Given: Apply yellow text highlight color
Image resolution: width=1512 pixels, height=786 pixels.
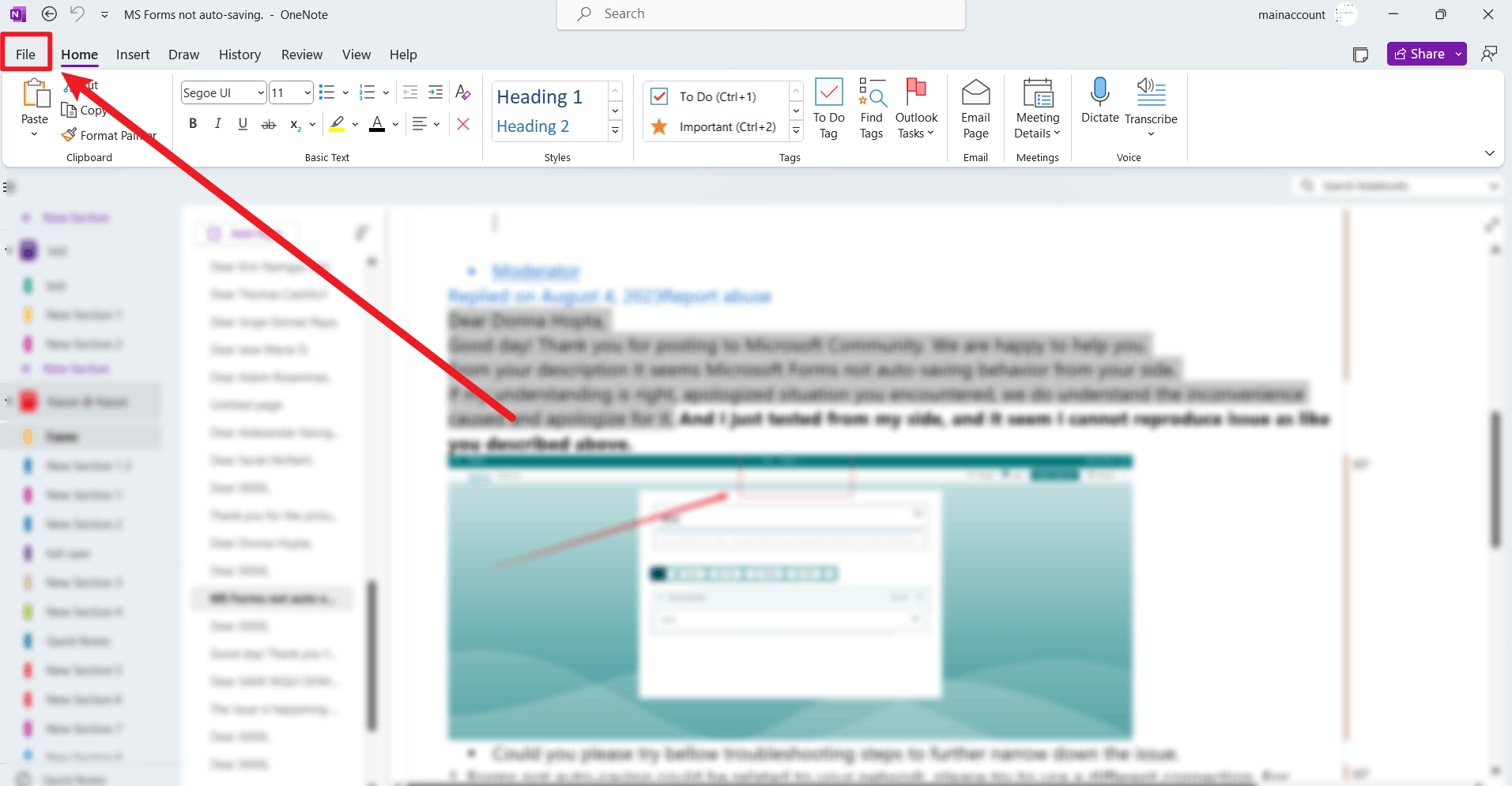Looking at the screenshot, I should pyautogui.click(x=337, y=124).
